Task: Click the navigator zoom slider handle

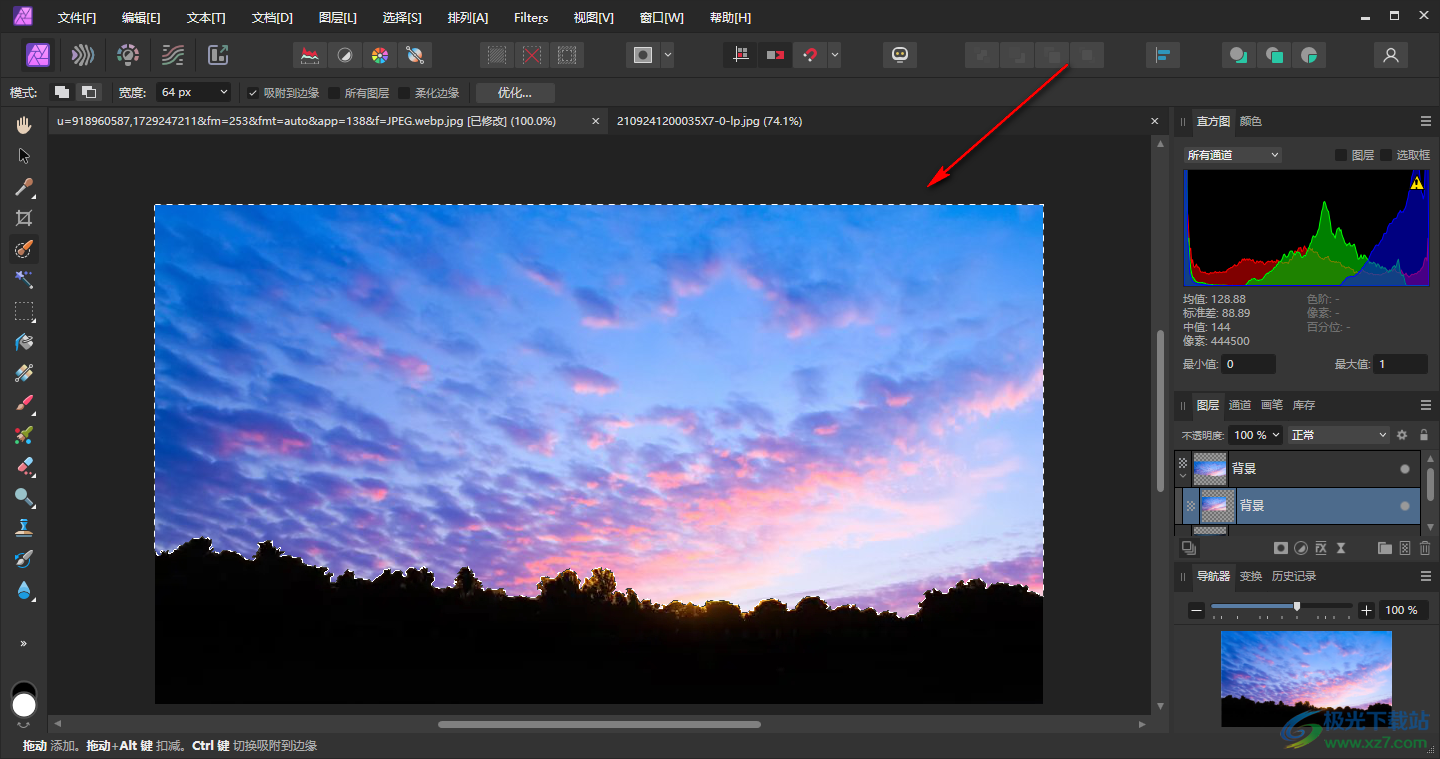Action: click(x=1297, y=606)
